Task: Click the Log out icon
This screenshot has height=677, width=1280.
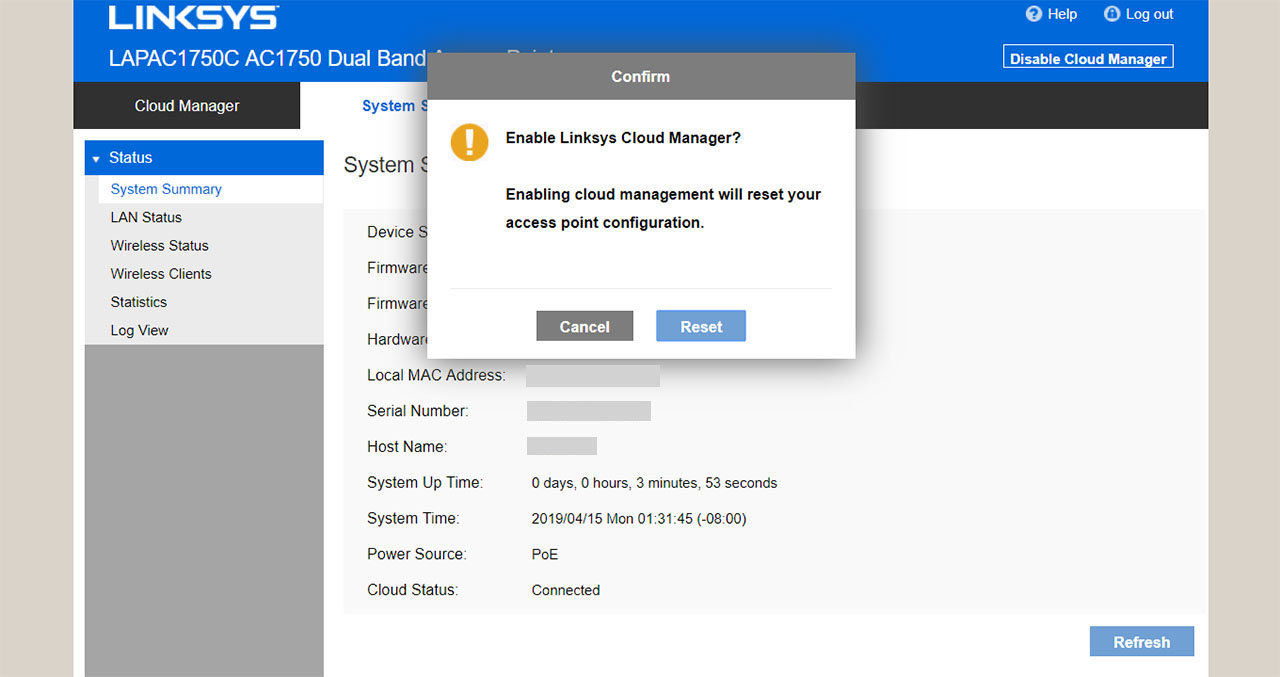Action: pos(1112,14)
